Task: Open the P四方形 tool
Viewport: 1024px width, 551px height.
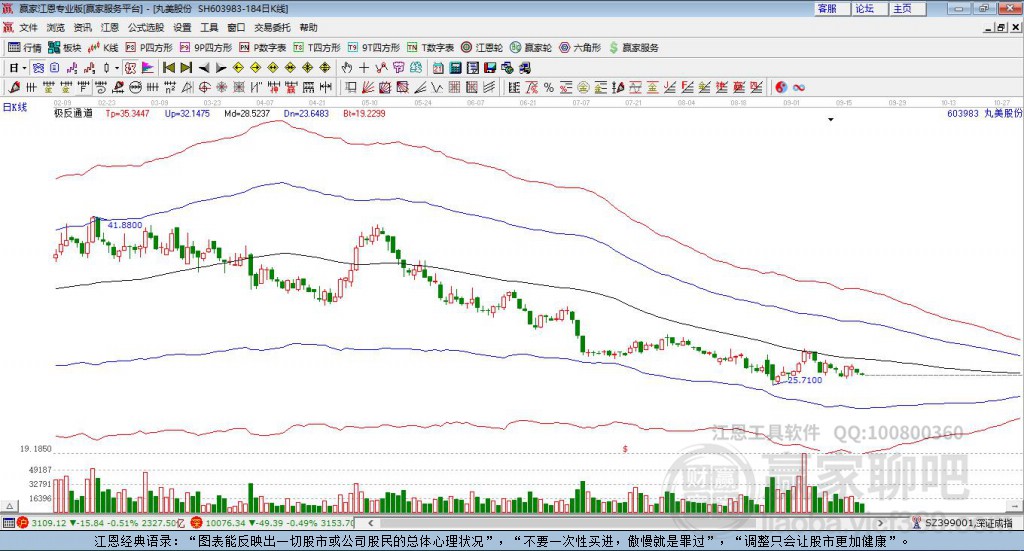Action: tap(149, 48)
